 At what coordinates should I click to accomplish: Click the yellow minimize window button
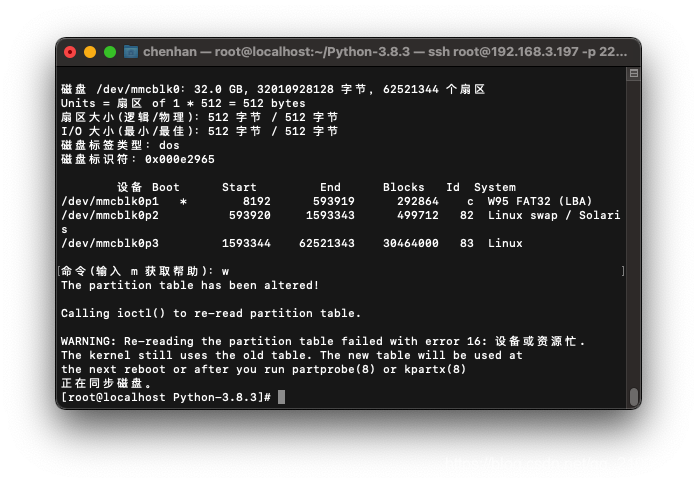coord(90,52)
